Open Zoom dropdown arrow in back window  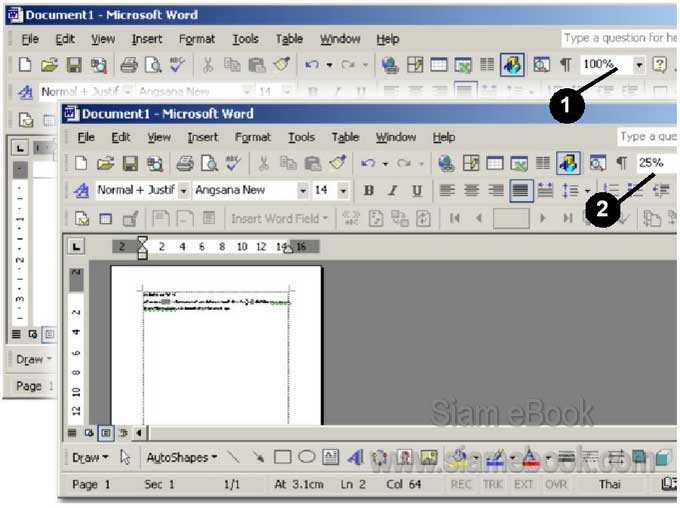(x=639, y=65)
